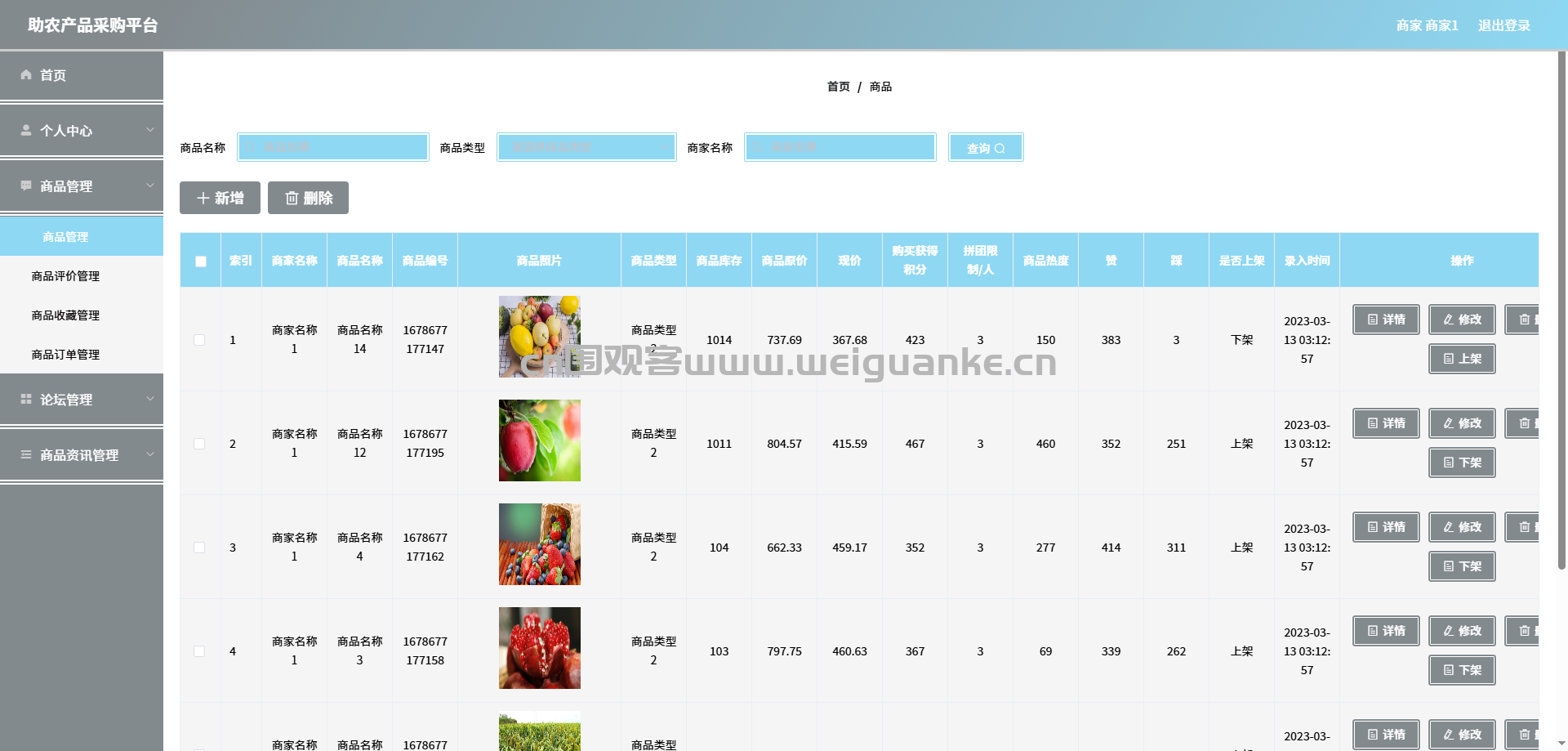This screenshot has height=751, width=1568.
Task: Focus the 商家名称 search field
Action: [x=840, y=147]
